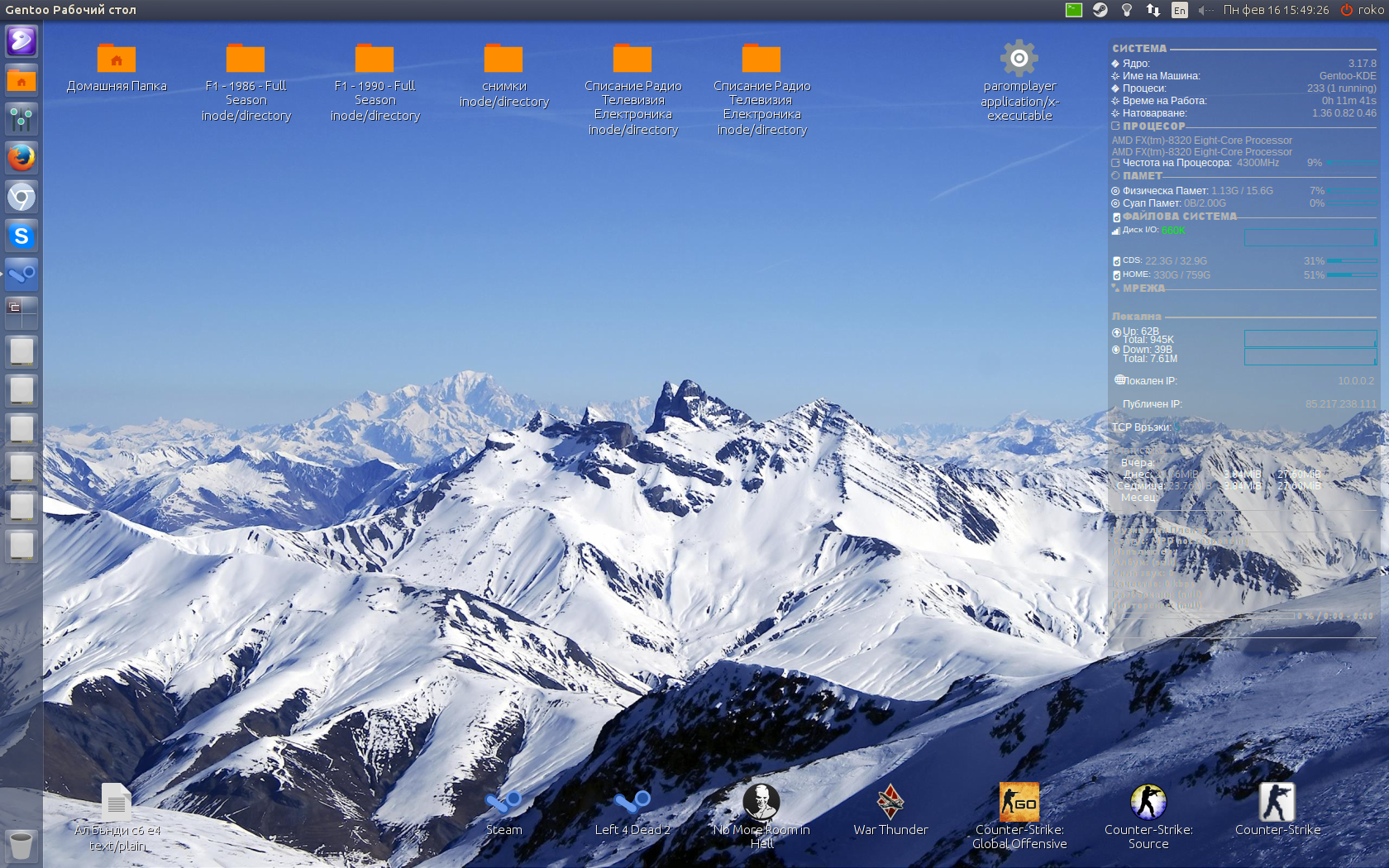Select the Counter-Strike: Source shortcut
Viewport: 1389px width, 868px height.
coord(1148,817)
